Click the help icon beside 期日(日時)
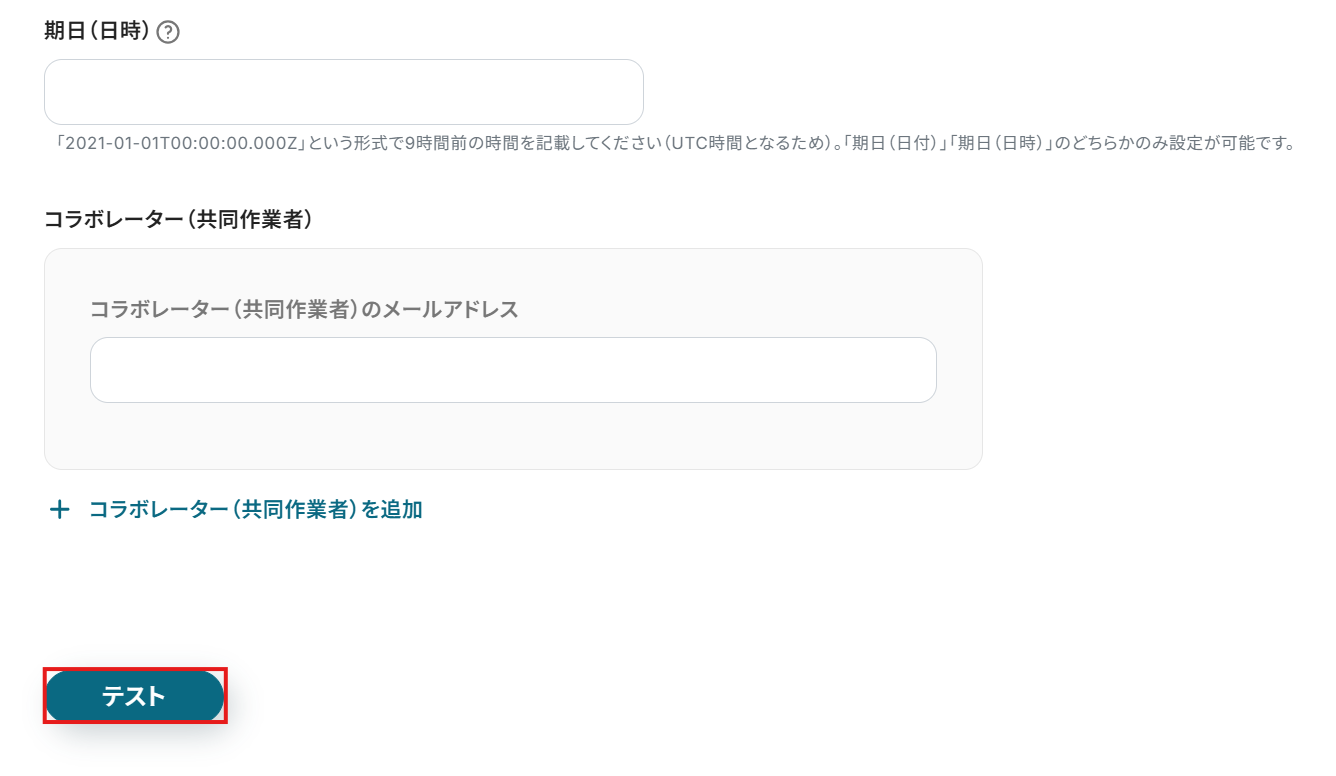 point(168,32)
